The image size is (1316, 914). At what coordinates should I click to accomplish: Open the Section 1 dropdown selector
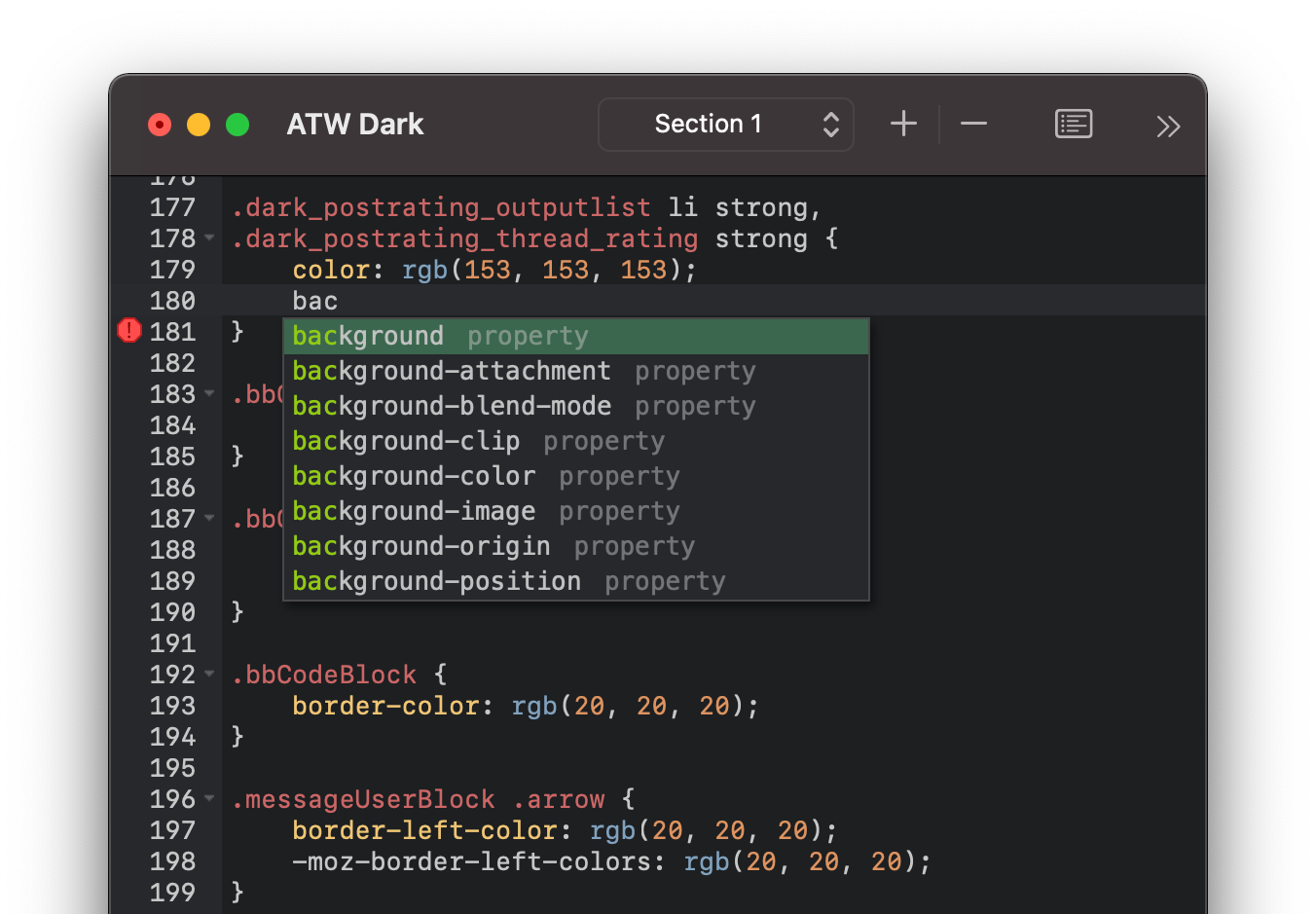tap(725, 125)
